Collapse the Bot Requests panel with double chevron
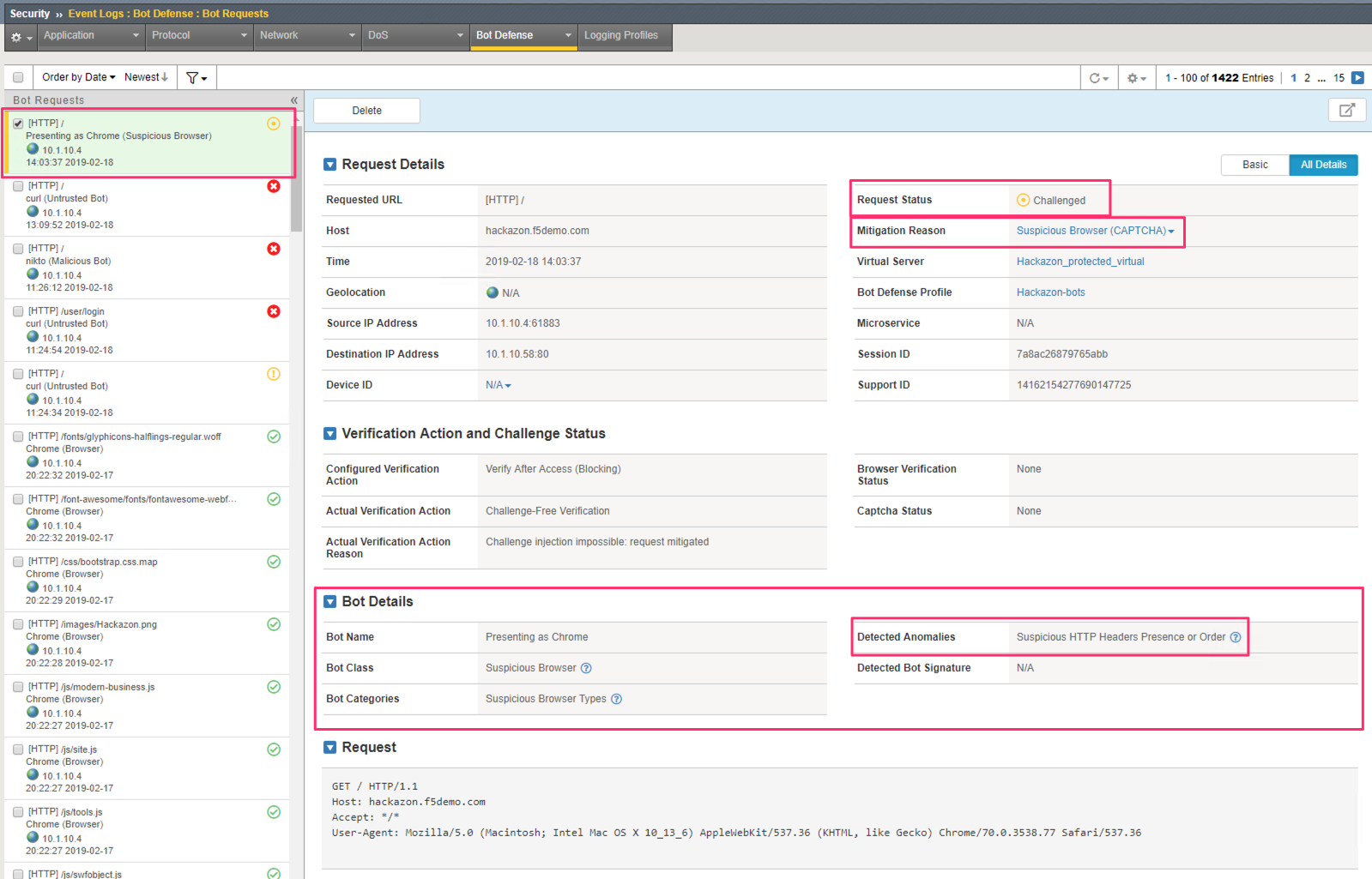This screenshot has width=1372, height=879. tap(294, 100)
